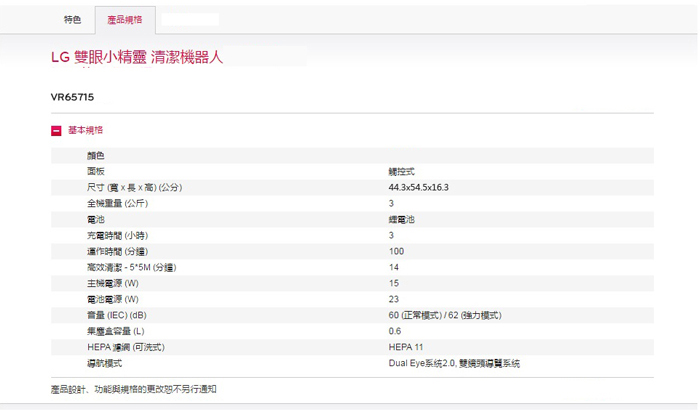Select the model number VR65715
The height and width of the screenshot is (418, 700).
72,97
